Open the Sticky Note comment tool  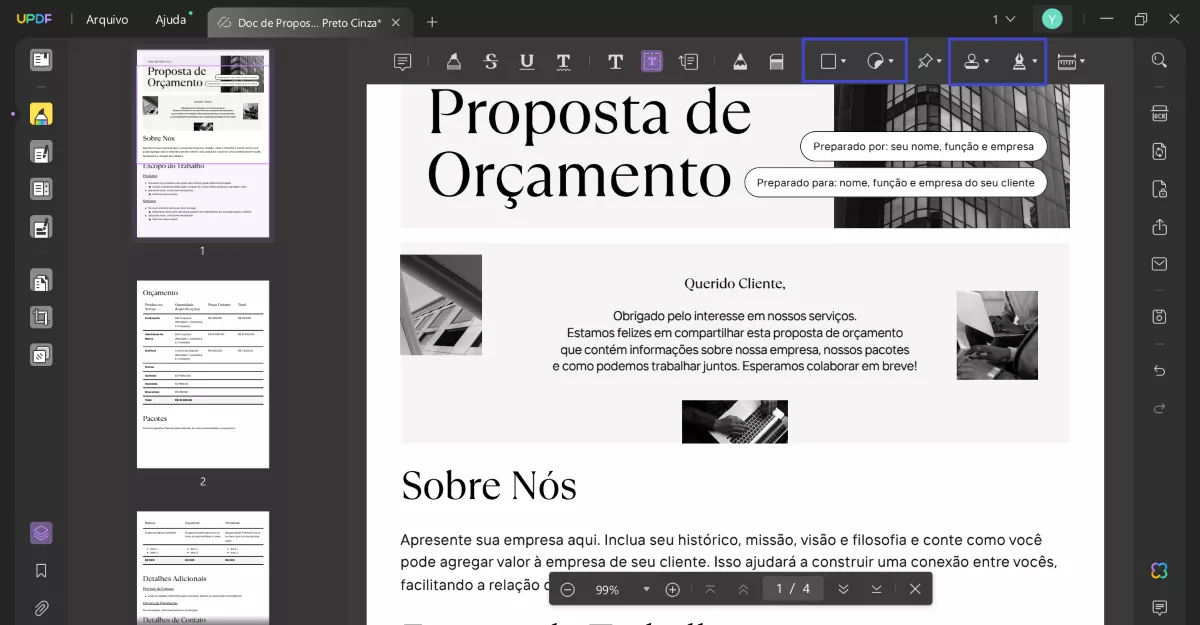pos(402,61)
